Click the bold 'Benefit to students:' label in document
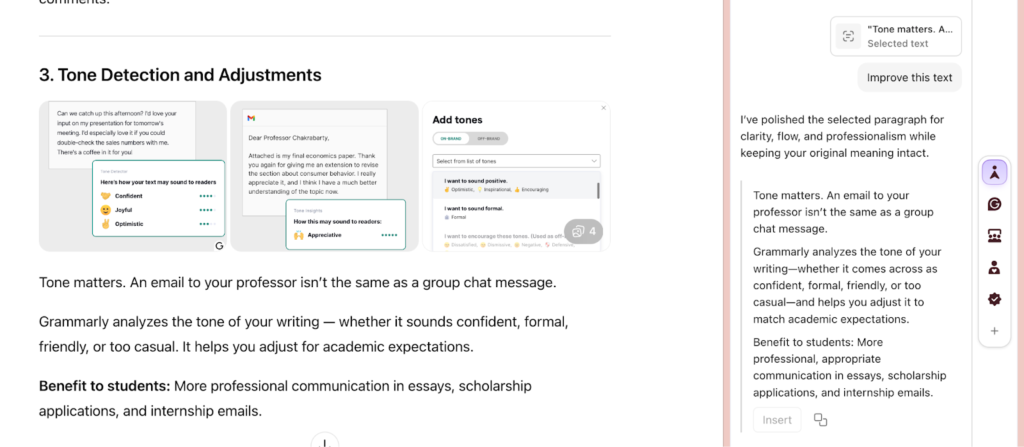Image resolution: width=1024 pixels, height=447 pixels. coord(104,386)
